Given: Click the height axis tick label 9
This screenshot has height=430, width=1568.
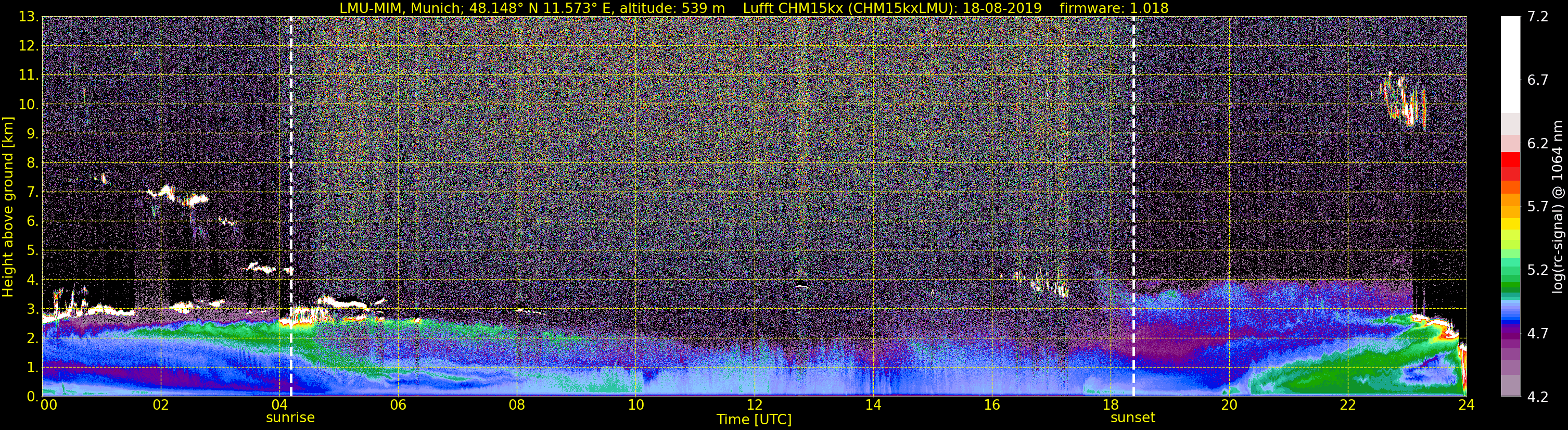Looking at the screenshot, I should coord(31,133).
